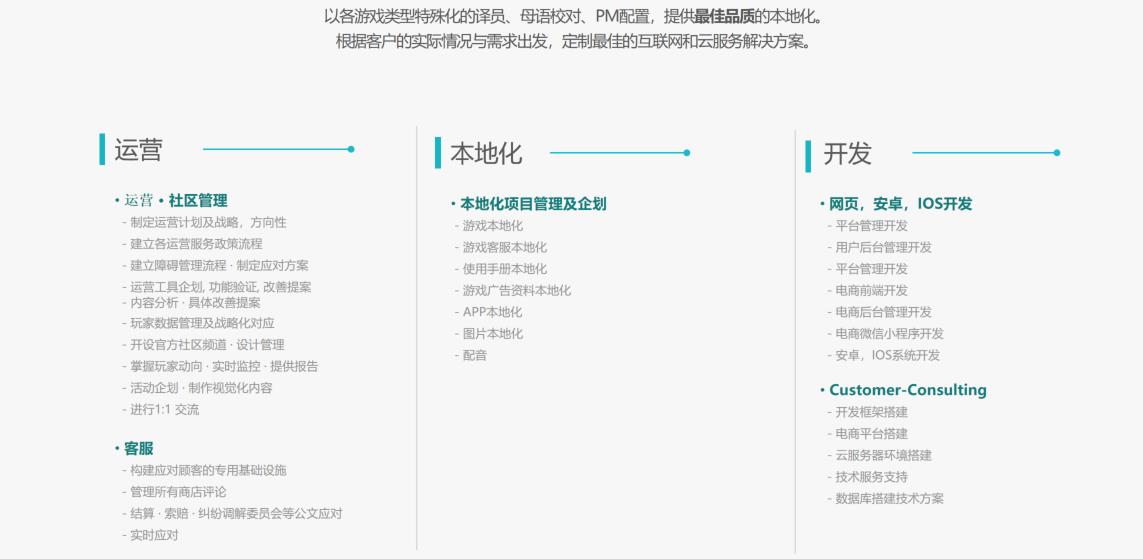The width and height of the screenshot is (1143, 559).
Task: Click the 数据库搭建技术方案 item
Action: click(889, 498)
